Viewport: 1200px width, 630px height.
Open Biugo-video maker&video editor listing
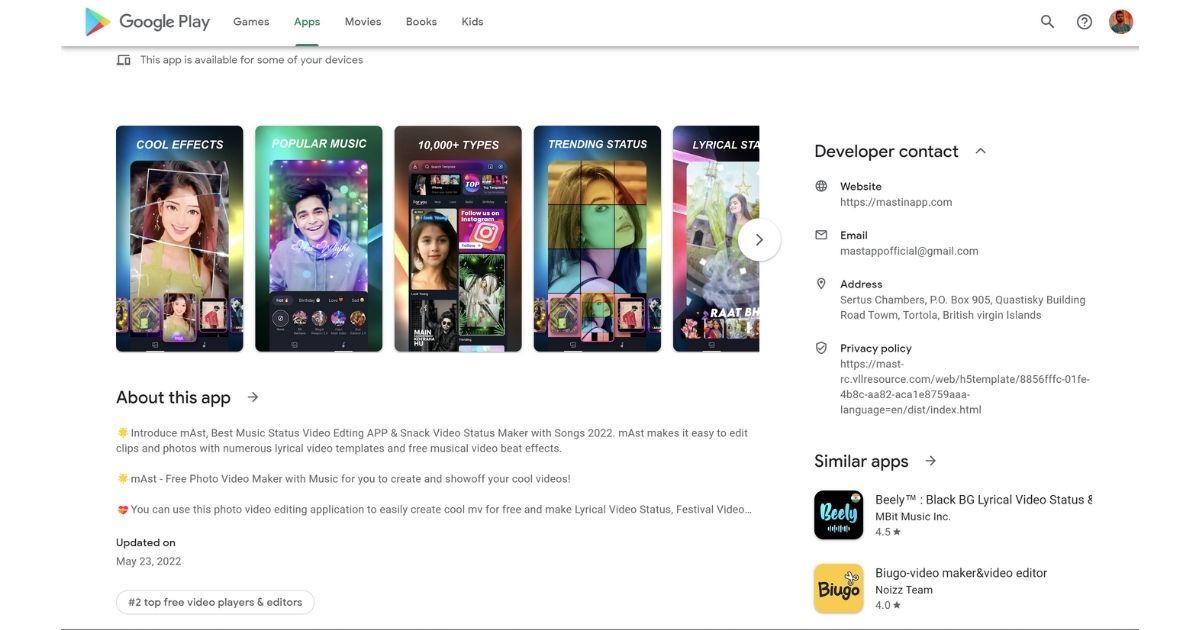(x=961, y=573)
